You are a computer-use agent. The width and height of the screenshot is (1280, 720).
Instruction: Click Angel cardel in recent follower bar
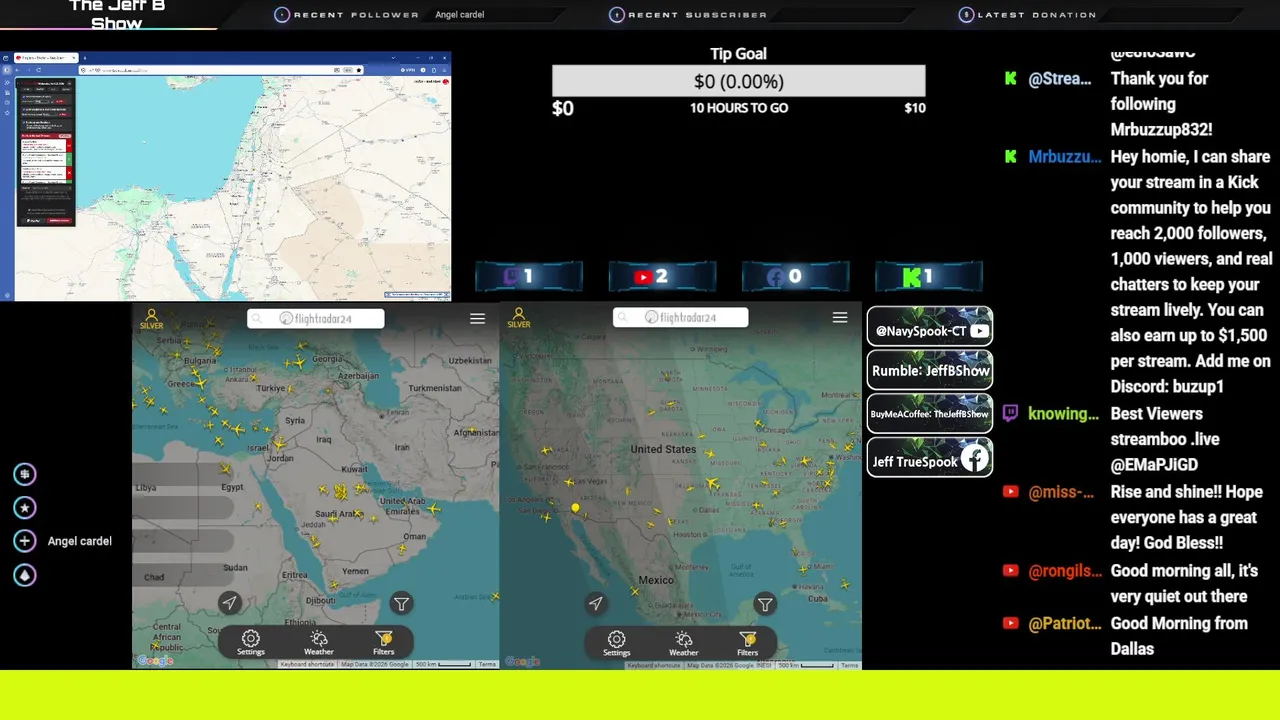[x=460, y=15]
